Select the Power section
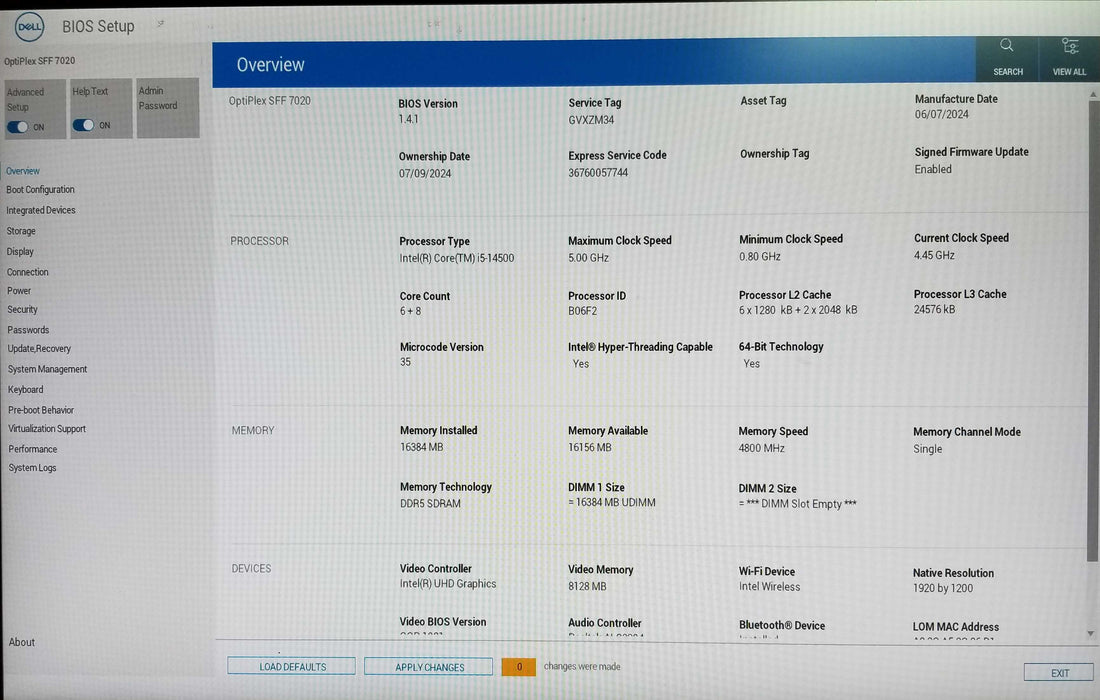 pos(19,291)
